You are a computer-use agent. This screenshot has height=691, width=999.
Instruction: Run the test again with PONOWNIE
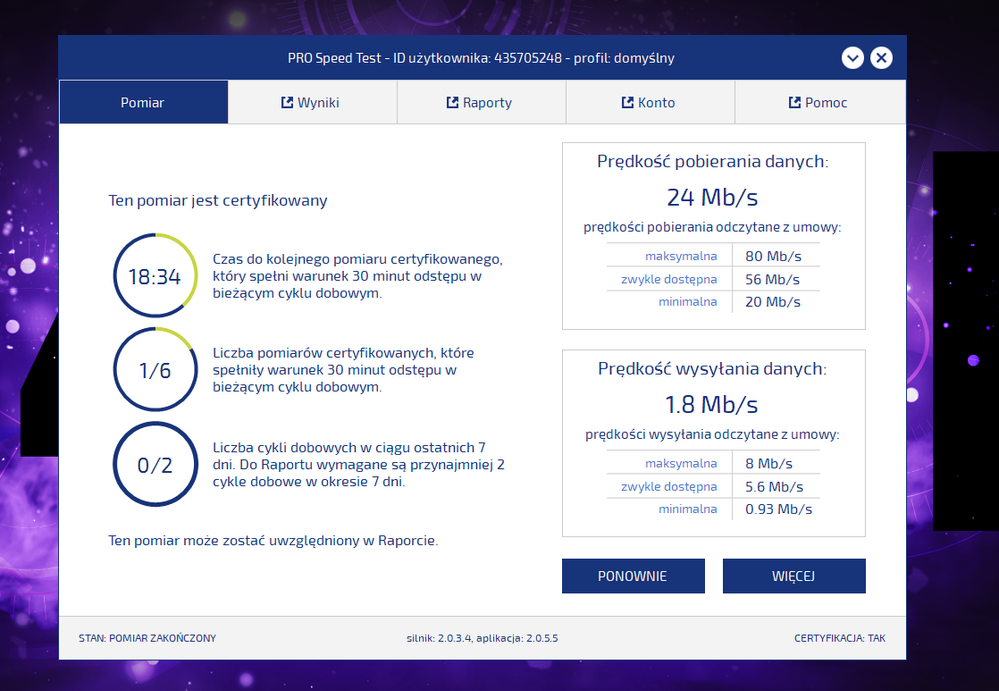click(633, 576)
